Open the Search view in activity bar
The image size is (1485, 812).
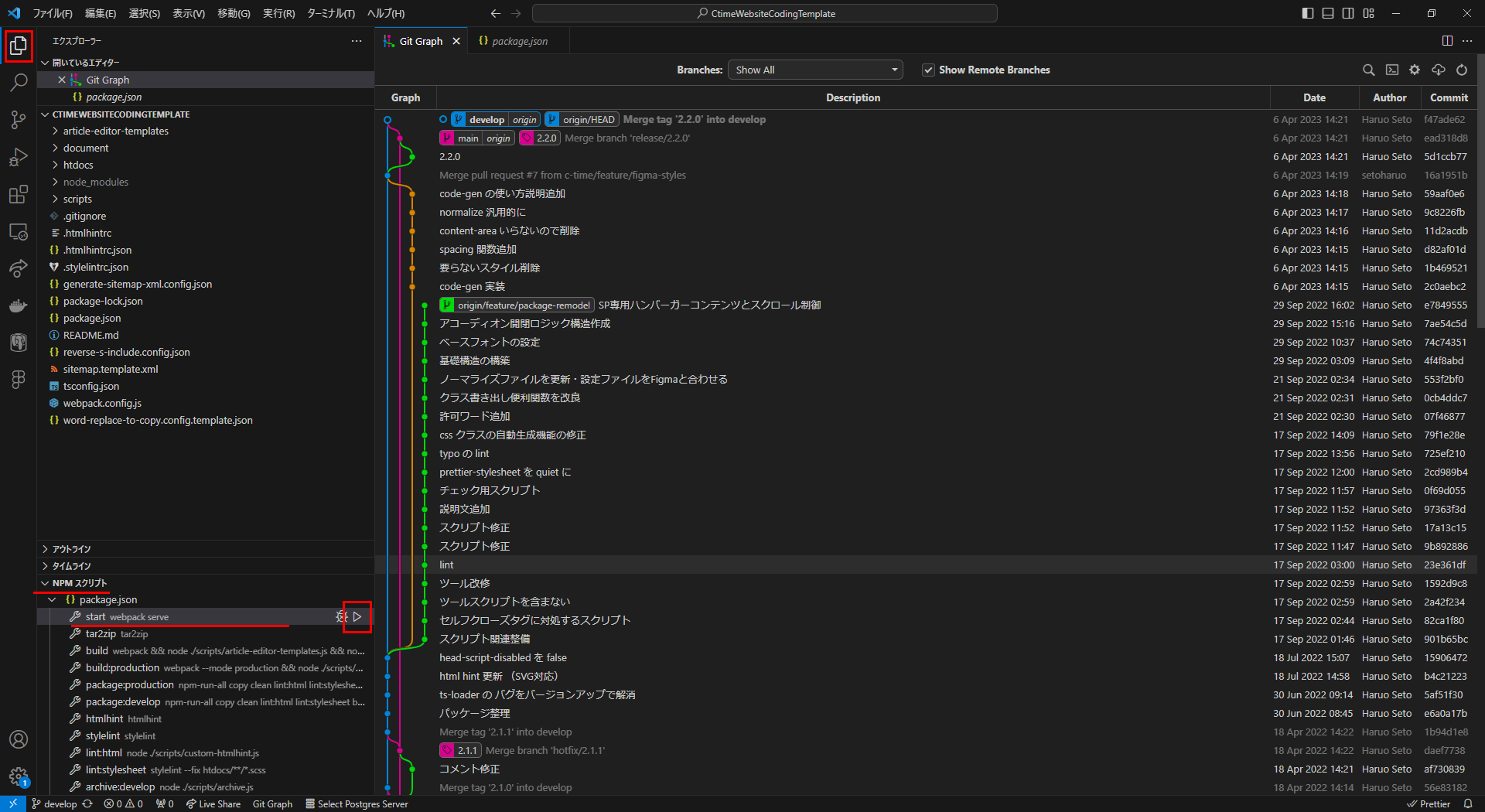coord(19,83)
